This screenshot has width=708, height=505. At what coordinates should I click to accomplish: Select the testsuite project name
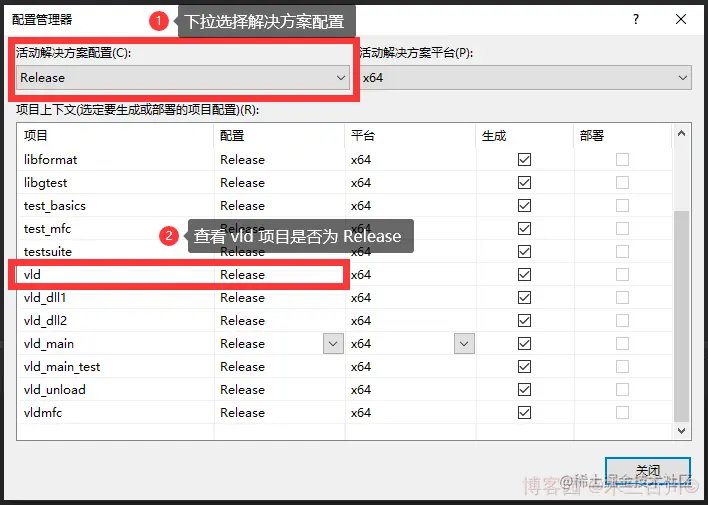click(48, 252)
